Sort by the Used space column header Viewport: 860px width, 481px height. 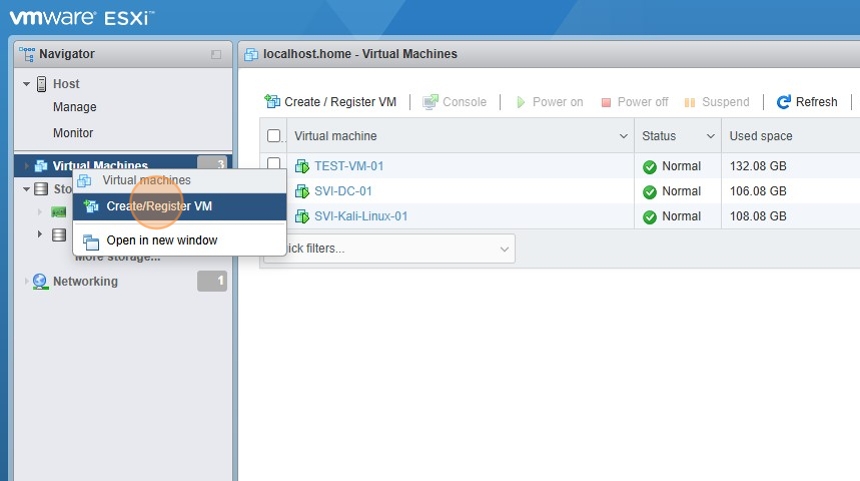(761, 136)
